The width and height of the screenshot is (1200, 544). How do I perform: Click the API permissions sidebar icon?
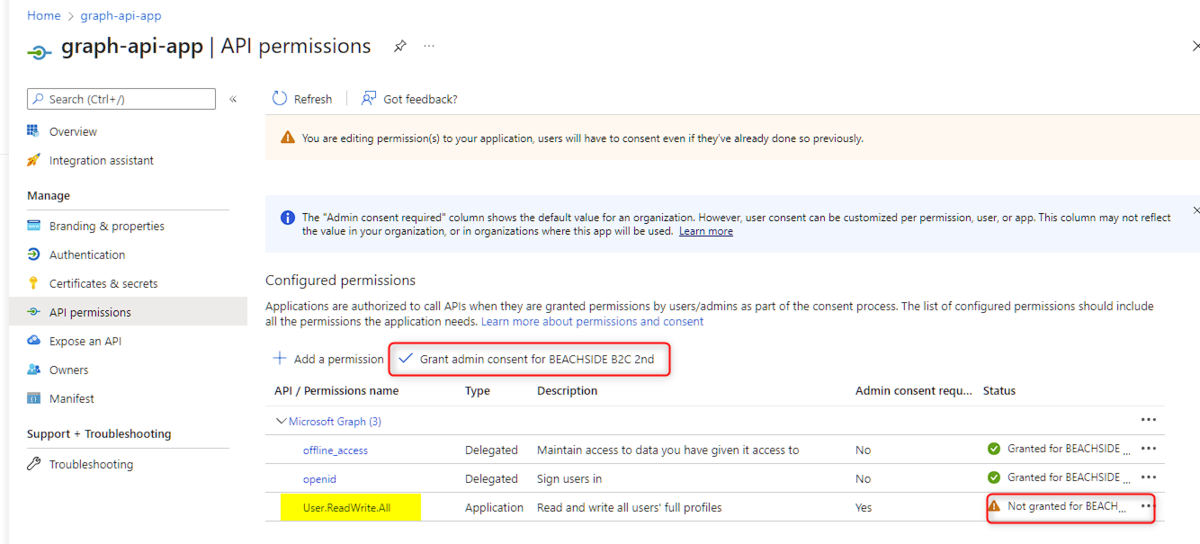tap(33, 312)
